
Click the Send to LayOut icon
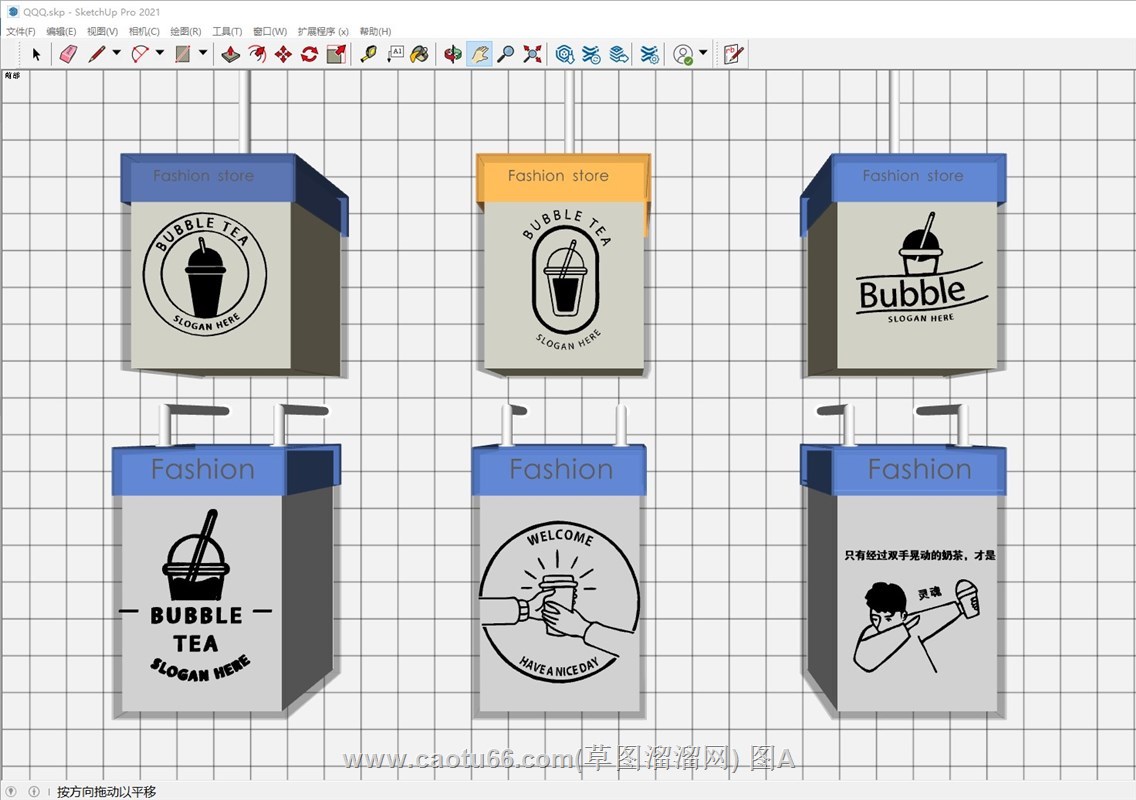619,54
